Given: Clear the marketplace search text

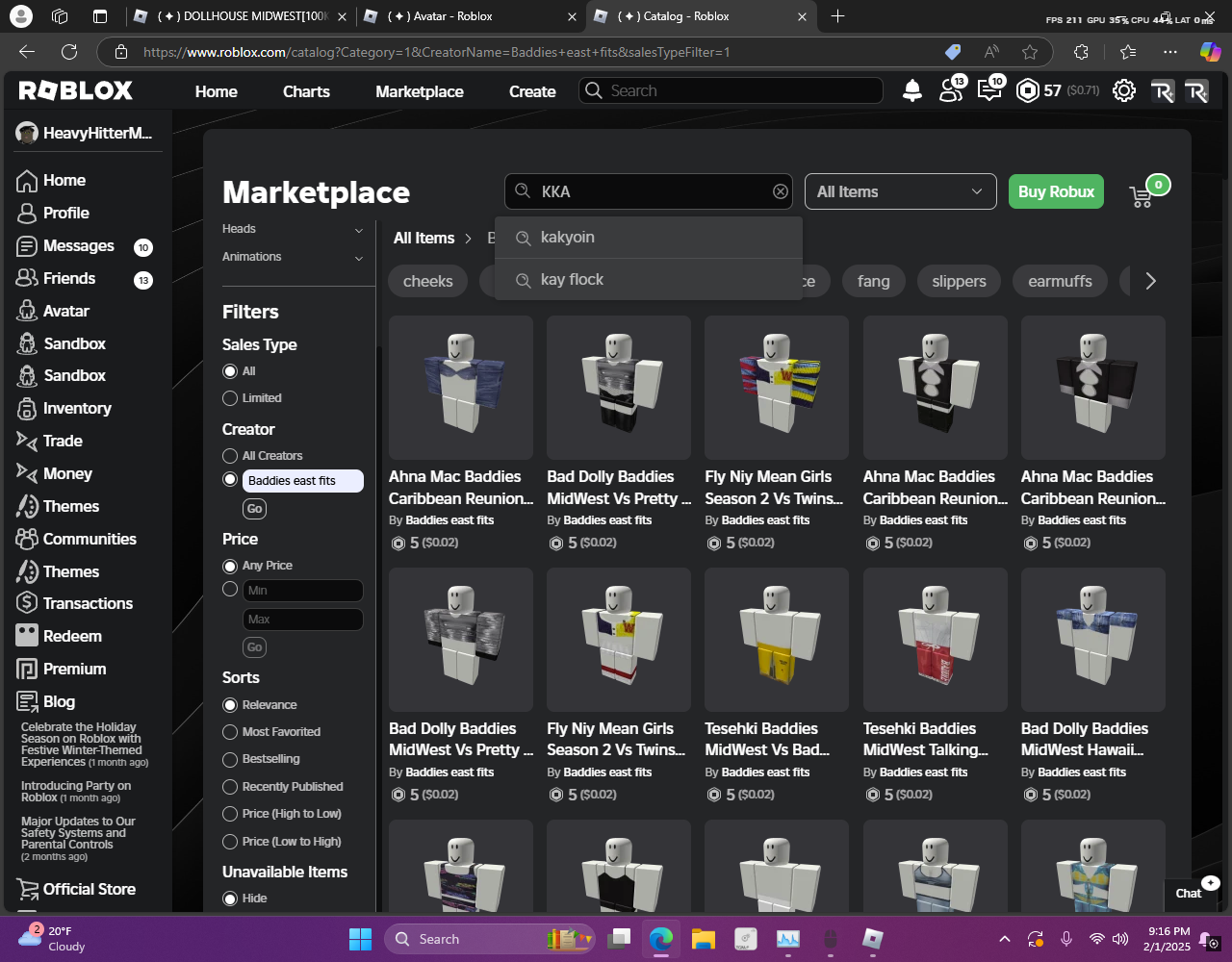Looking at the screenshot, I should 780,191.
